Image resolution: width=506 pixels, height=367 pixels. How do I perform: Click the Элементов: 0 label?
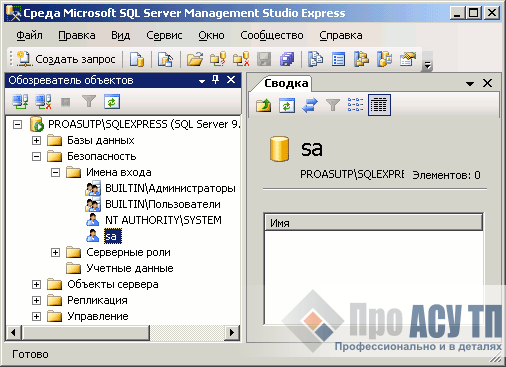tap(446, 175)
